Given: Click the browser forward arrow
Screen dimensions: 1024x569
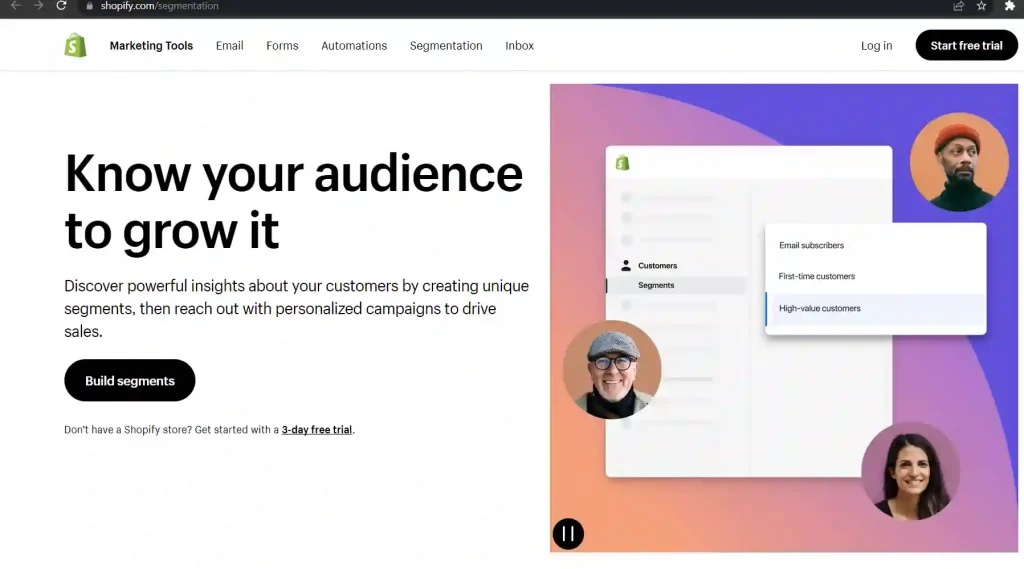Looking at the screenshot, I should [x=39, y=5].
